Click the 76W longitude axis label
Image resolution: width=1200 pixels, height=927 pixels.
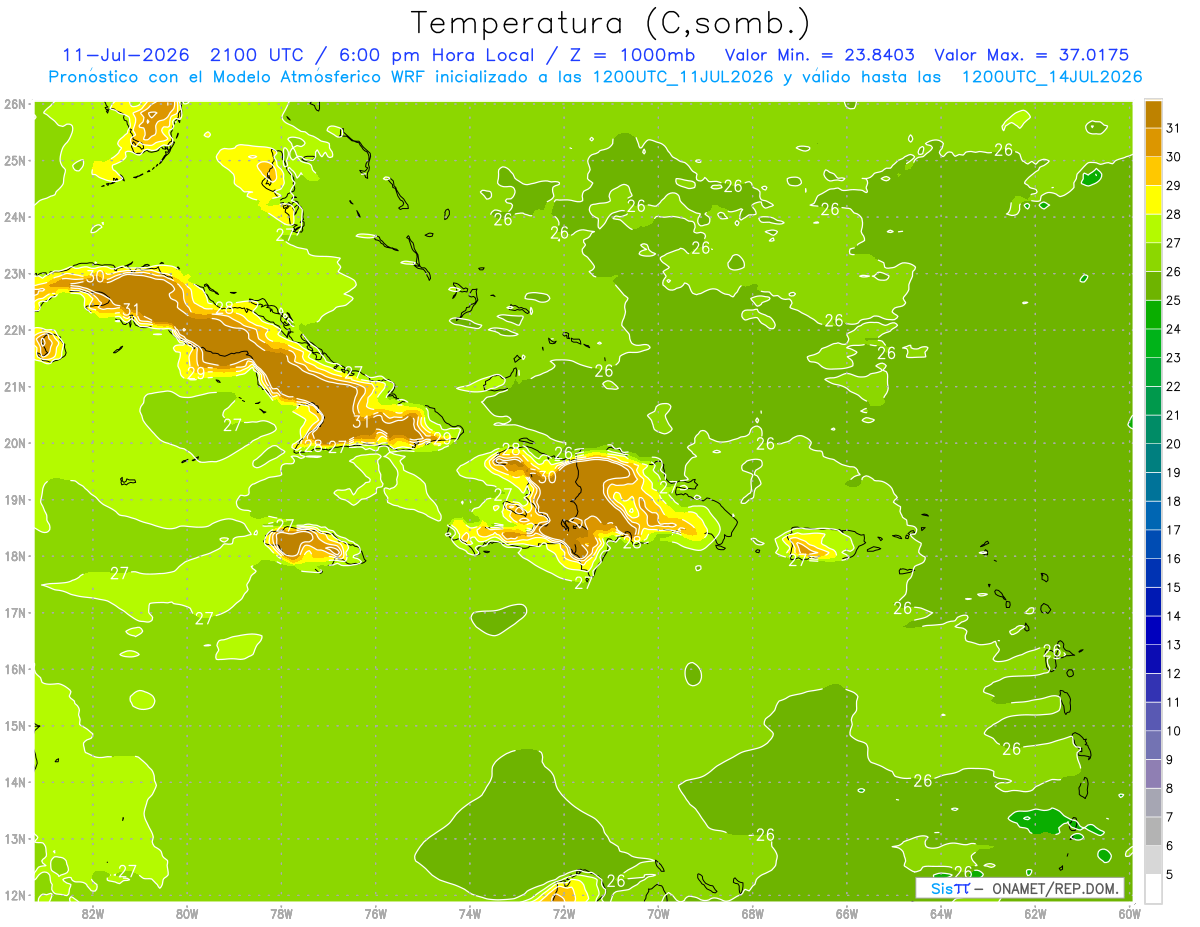[375, 913]
